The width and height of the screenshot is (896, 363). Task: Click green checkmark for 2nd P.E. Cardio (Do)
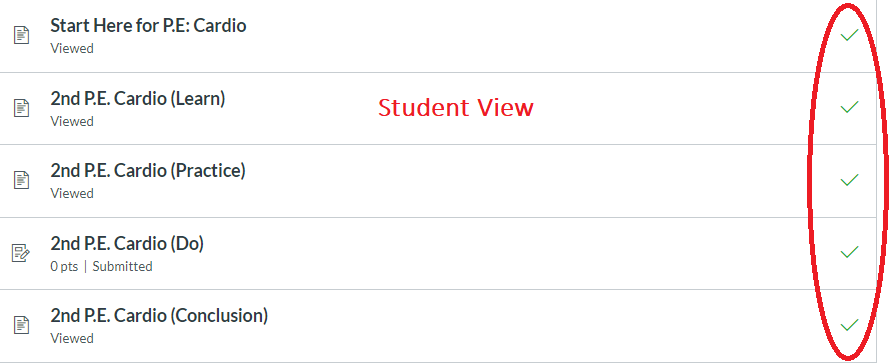(849, 252)
